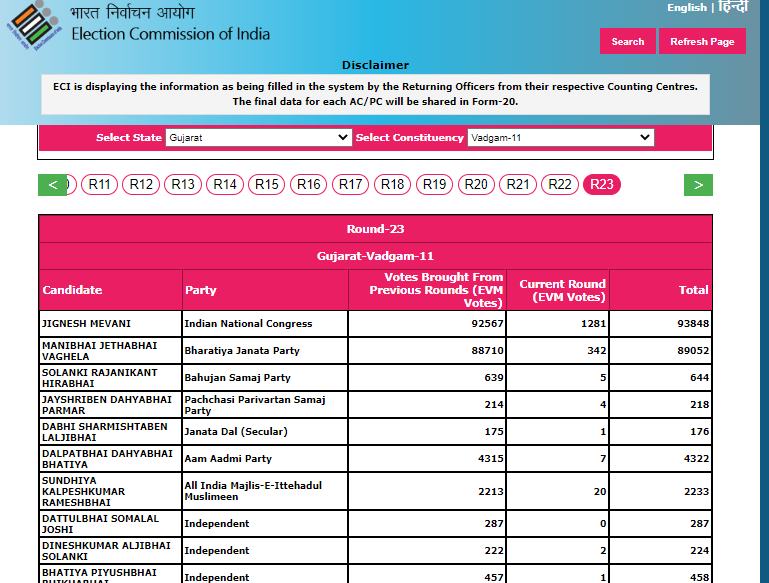
Task: Switch to round R20 tab
Action: [x=477, y=184]
